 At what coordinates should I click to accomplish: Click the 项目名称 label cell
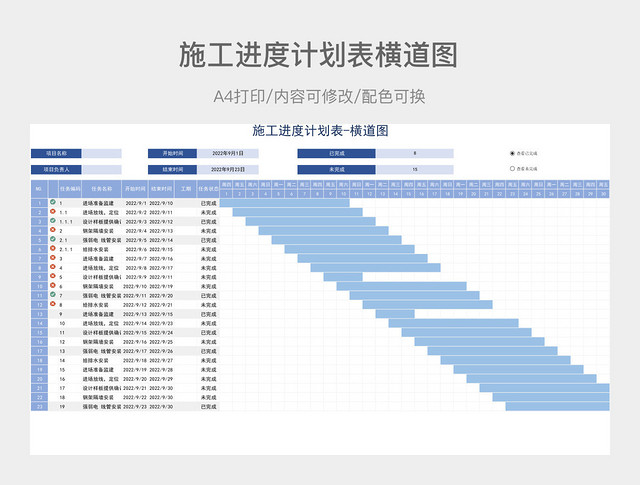tap(56, 154)
